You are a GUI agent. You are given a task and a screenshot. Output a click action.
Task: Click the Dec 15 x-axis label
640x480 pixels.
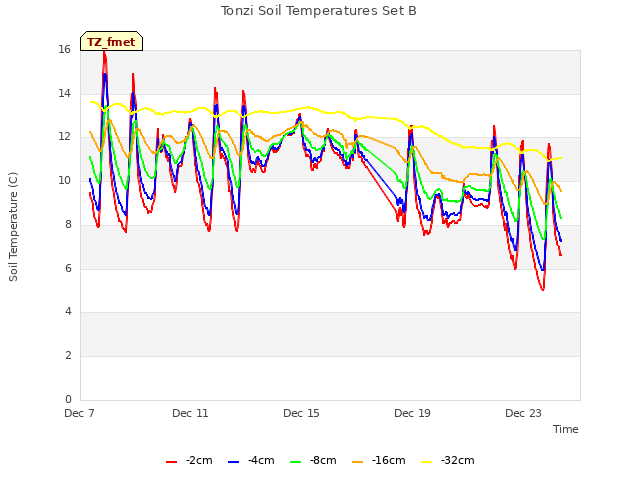coord(301,413)
